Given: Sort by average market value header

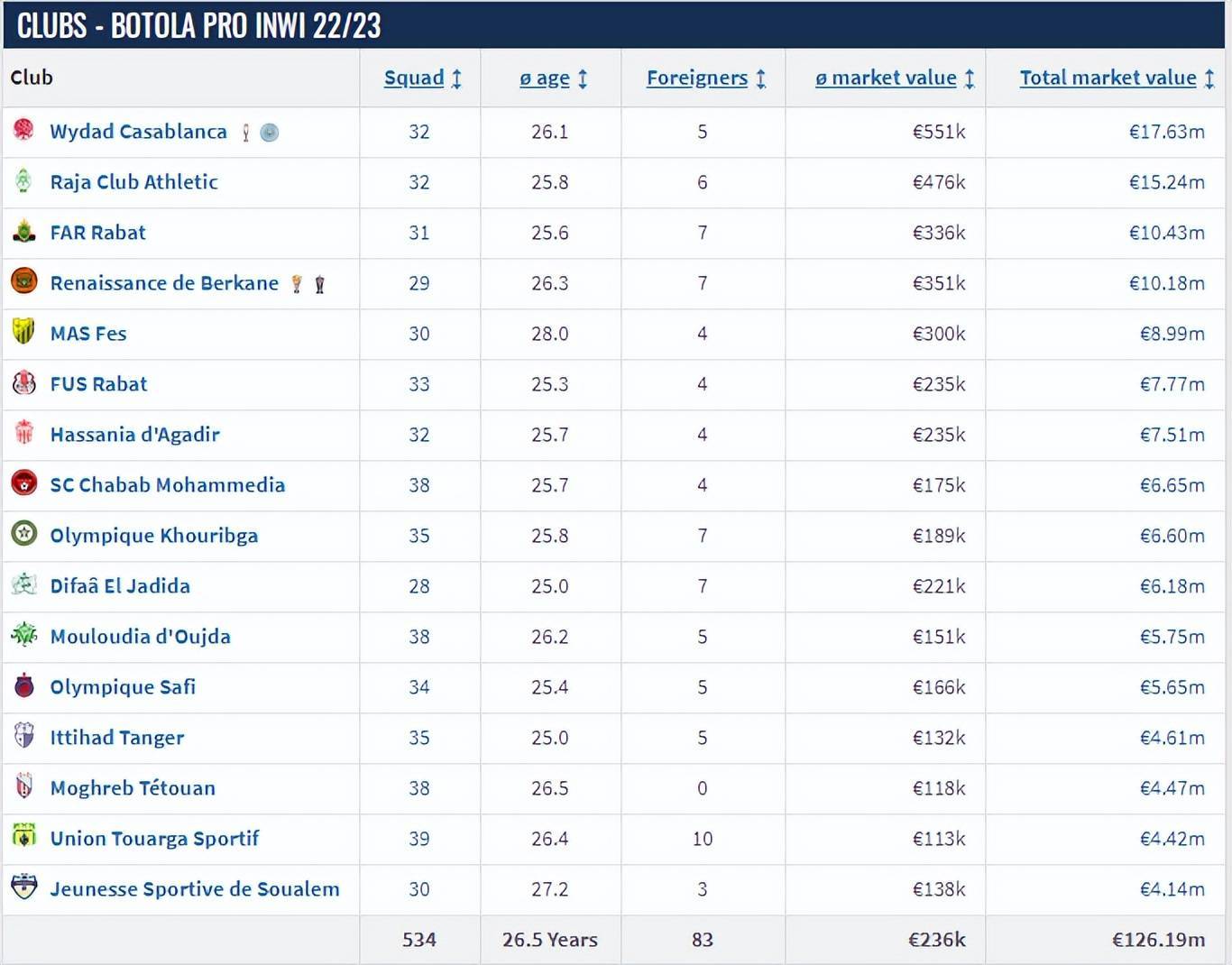Looking at the screenshot, I should tap(886, 78).
